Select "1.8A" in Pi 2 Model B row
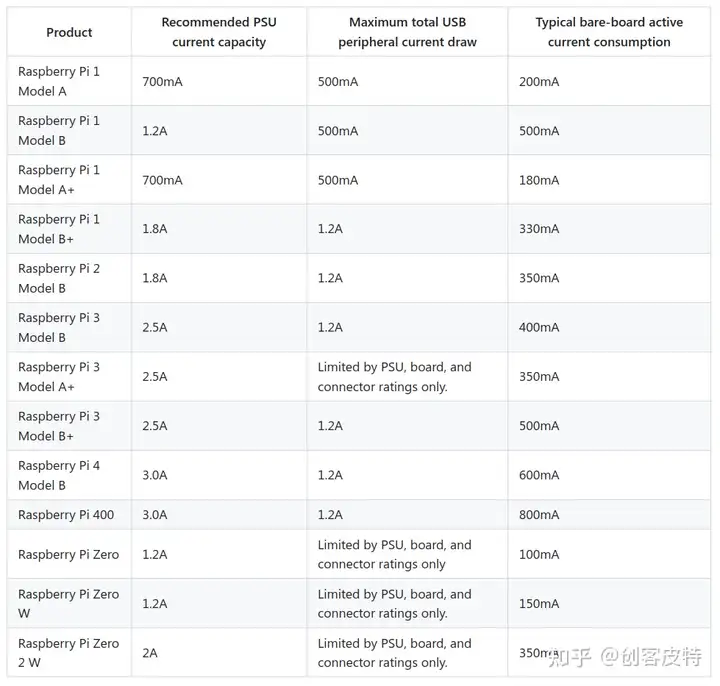720x686 pixels. coord(155,278)
